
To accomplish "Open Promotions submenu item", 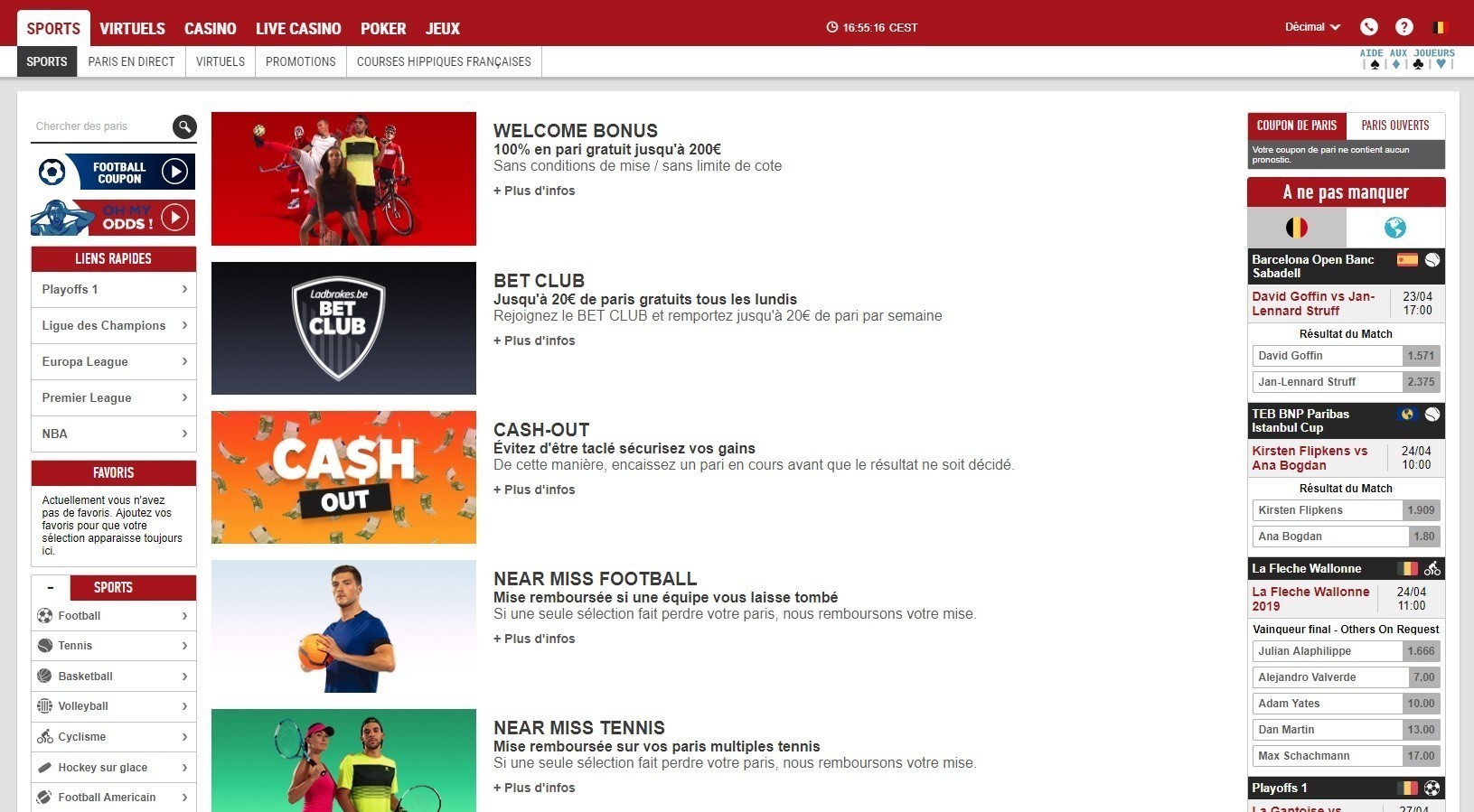I will pos(301,61).
